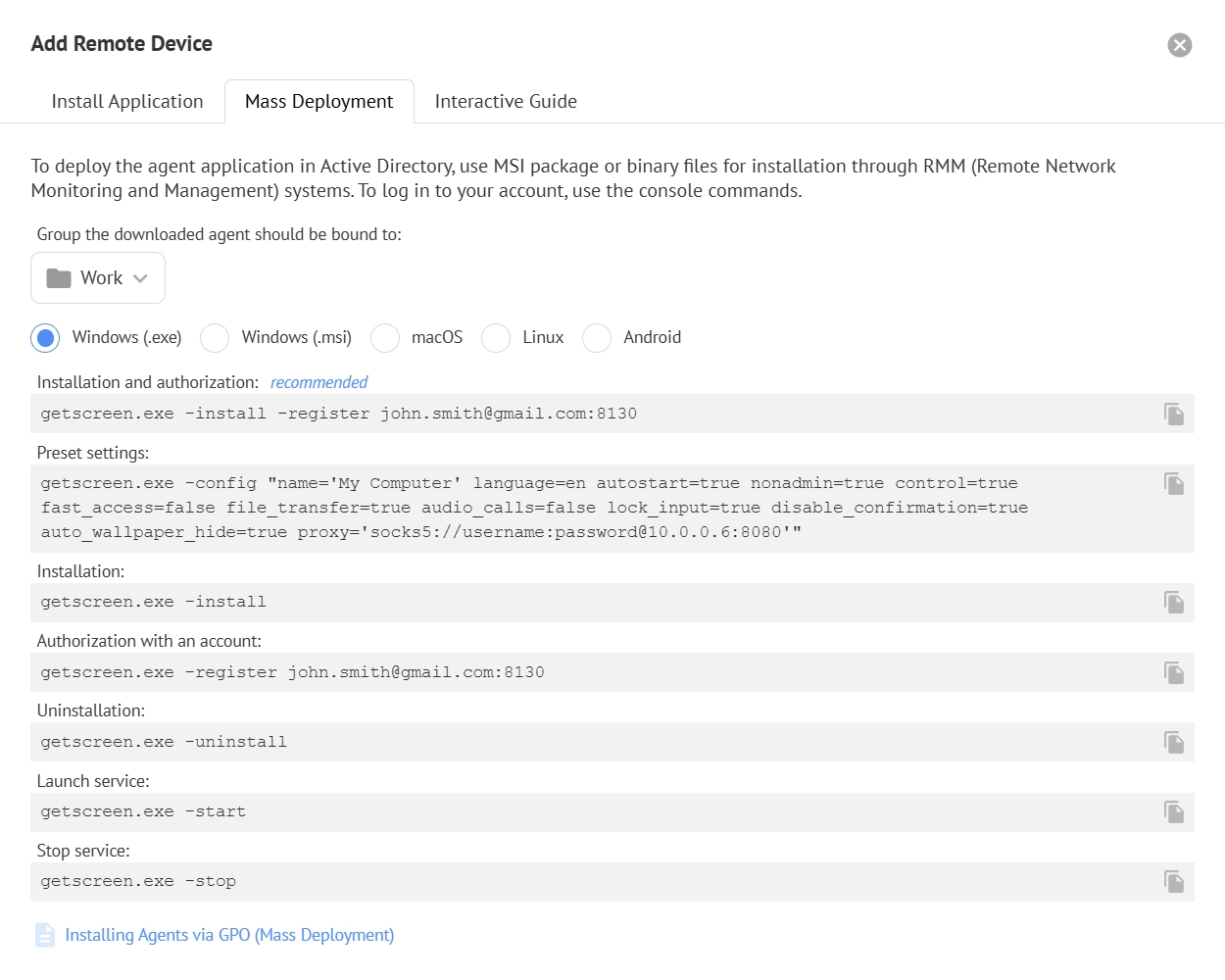Copy the preset settings config command
The height and width of the screenshot is (980, 1225).
click(x=1173, y=483)
